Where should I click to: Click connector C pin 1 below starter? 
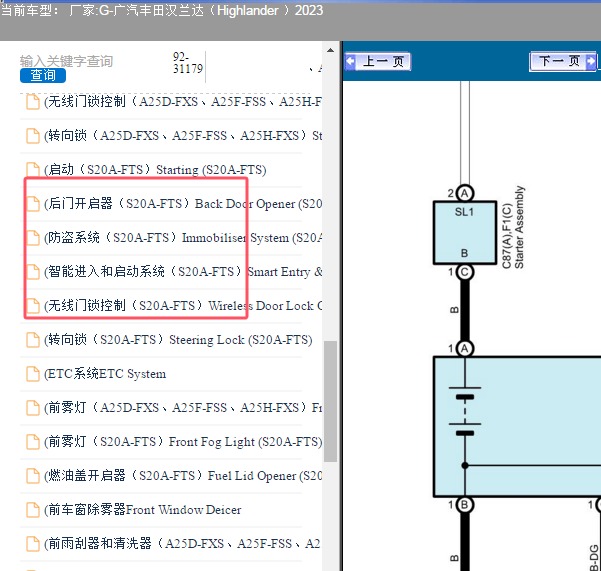[x=465, y=272]
